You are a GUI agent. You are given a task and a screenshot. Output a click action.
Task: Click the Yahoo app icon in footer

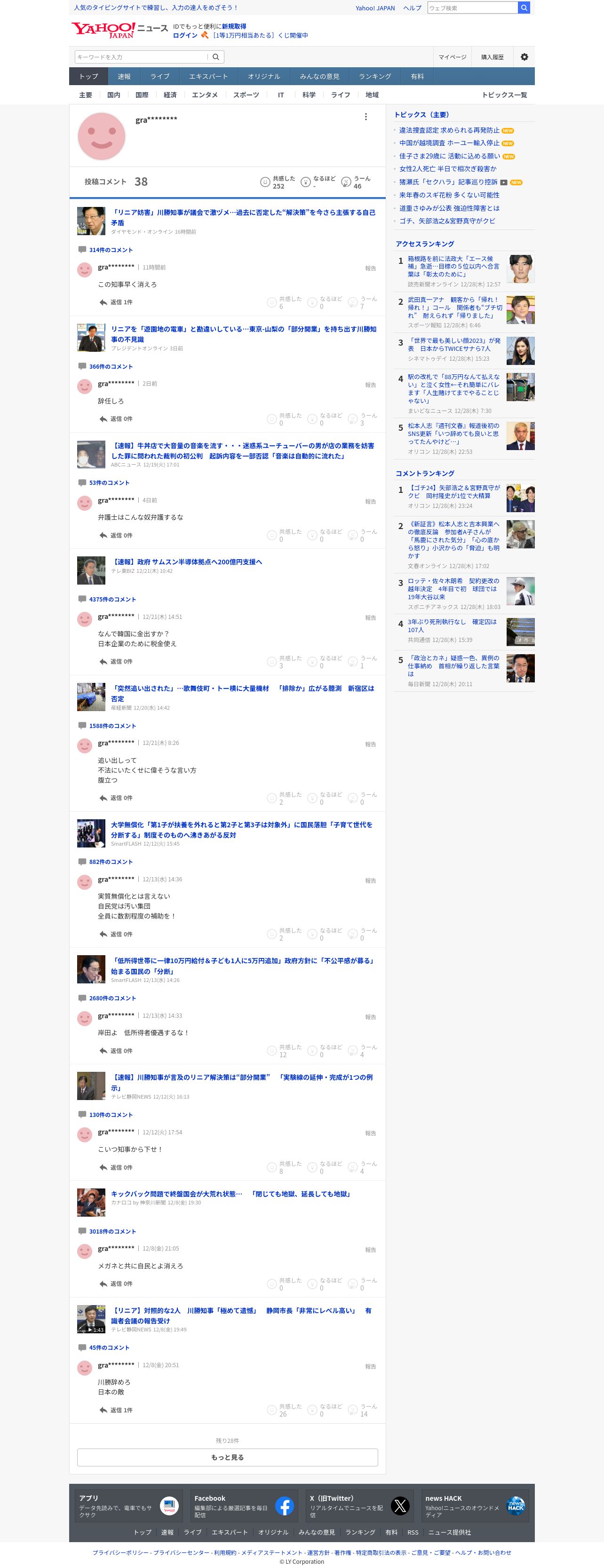click(169, 1506)
